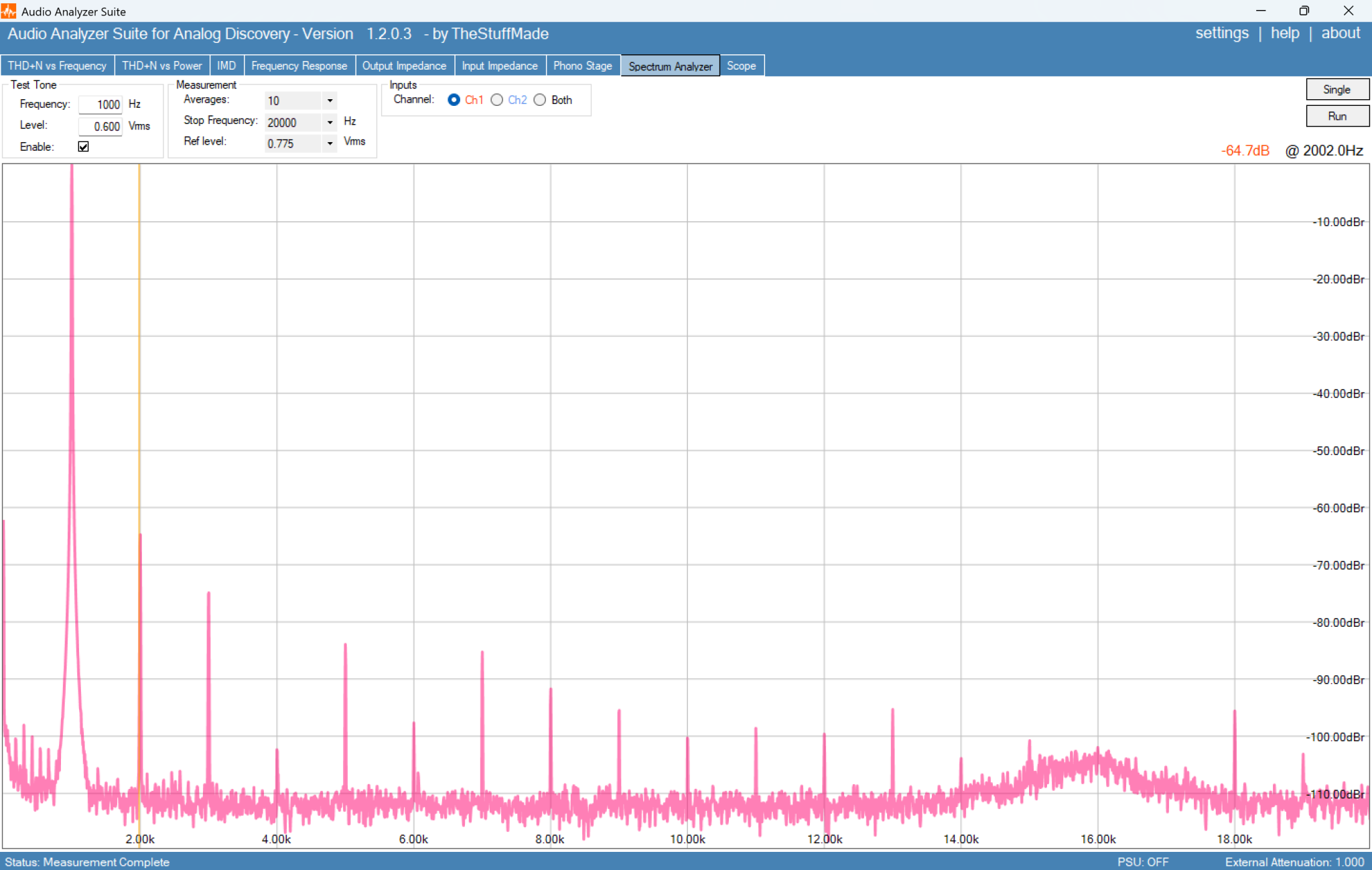
Task: Click the 18.00k frequency axis label
Action: click(x=1235, y=839)
